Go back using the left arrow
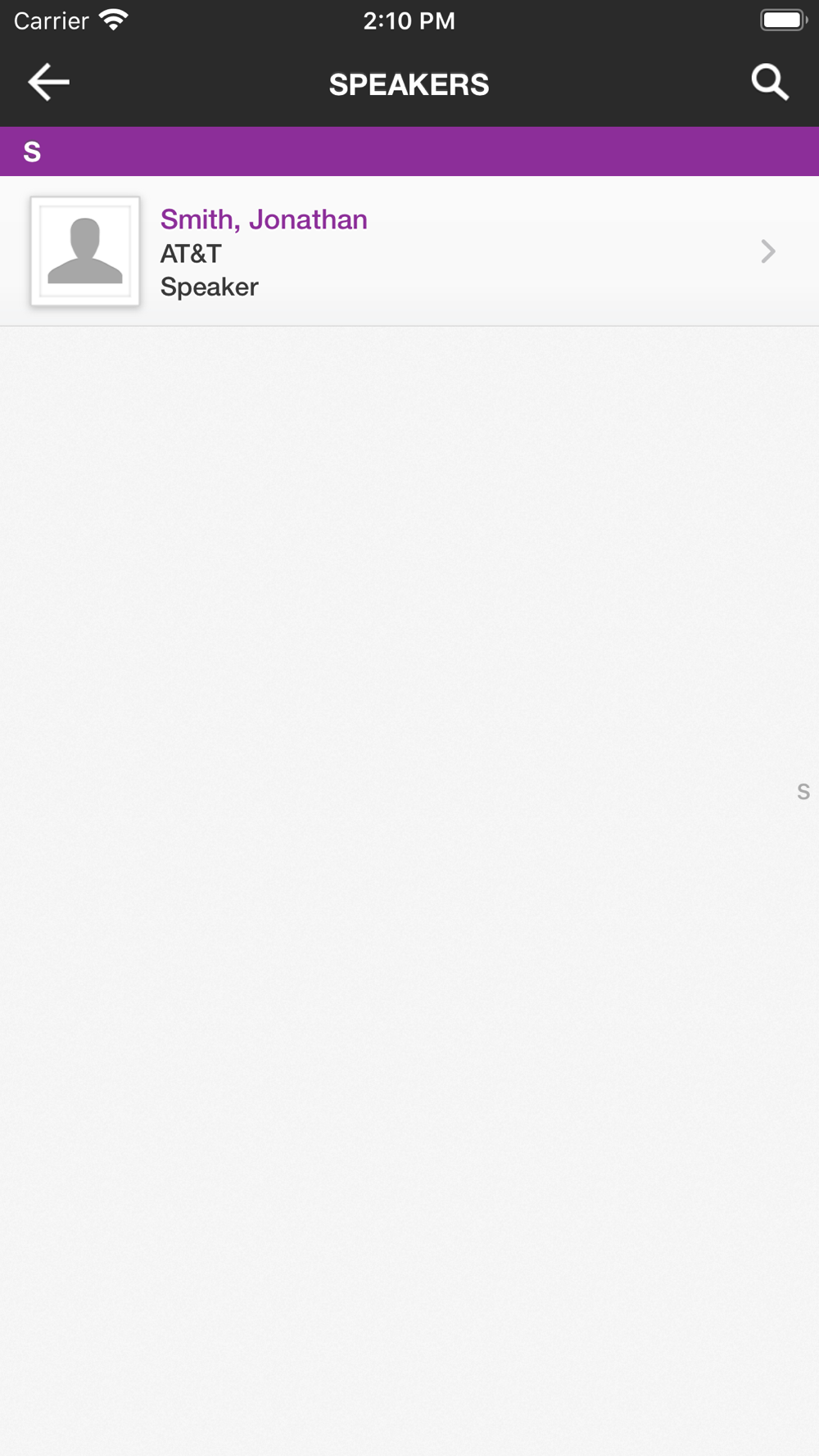This screenshot has width=819, height=1456. click(48, 83)
